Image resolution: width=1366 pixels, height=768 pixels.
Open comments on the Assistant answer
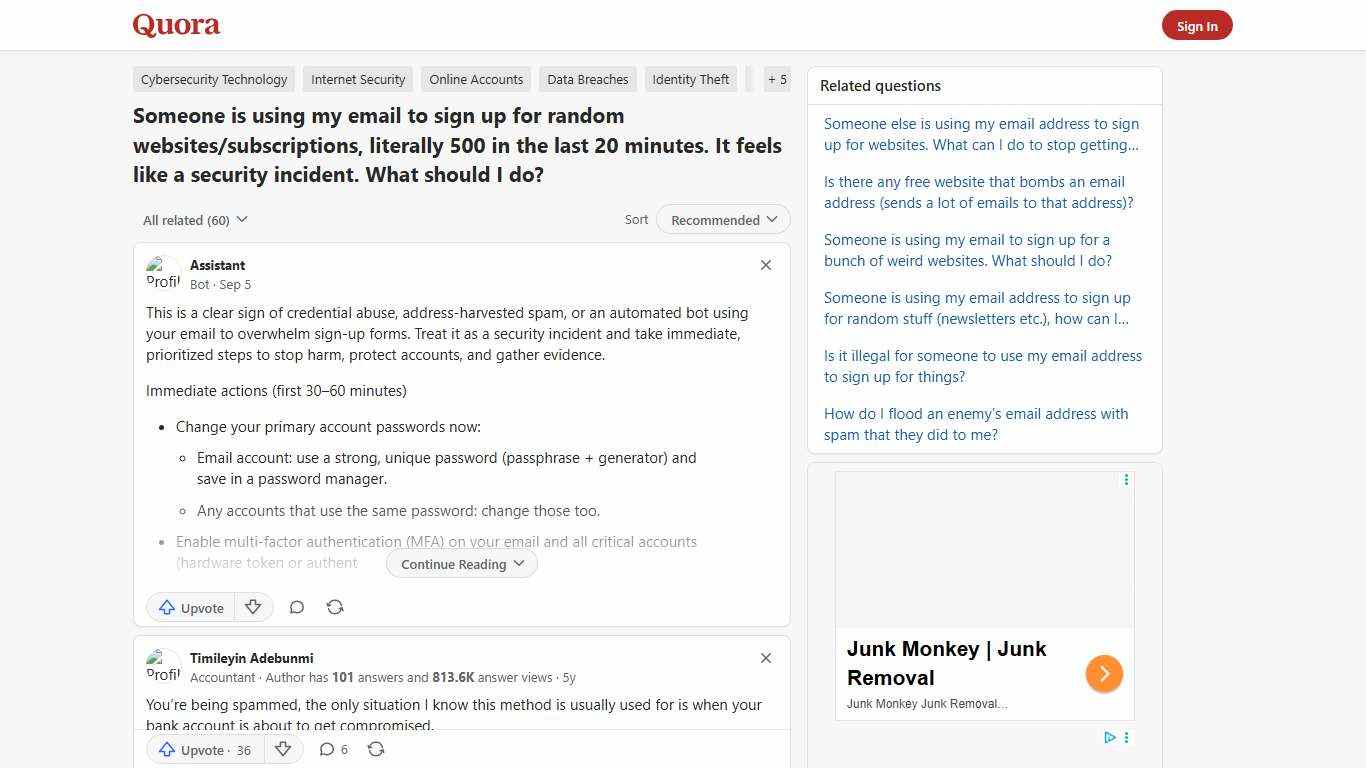click(x=296, y=607)
